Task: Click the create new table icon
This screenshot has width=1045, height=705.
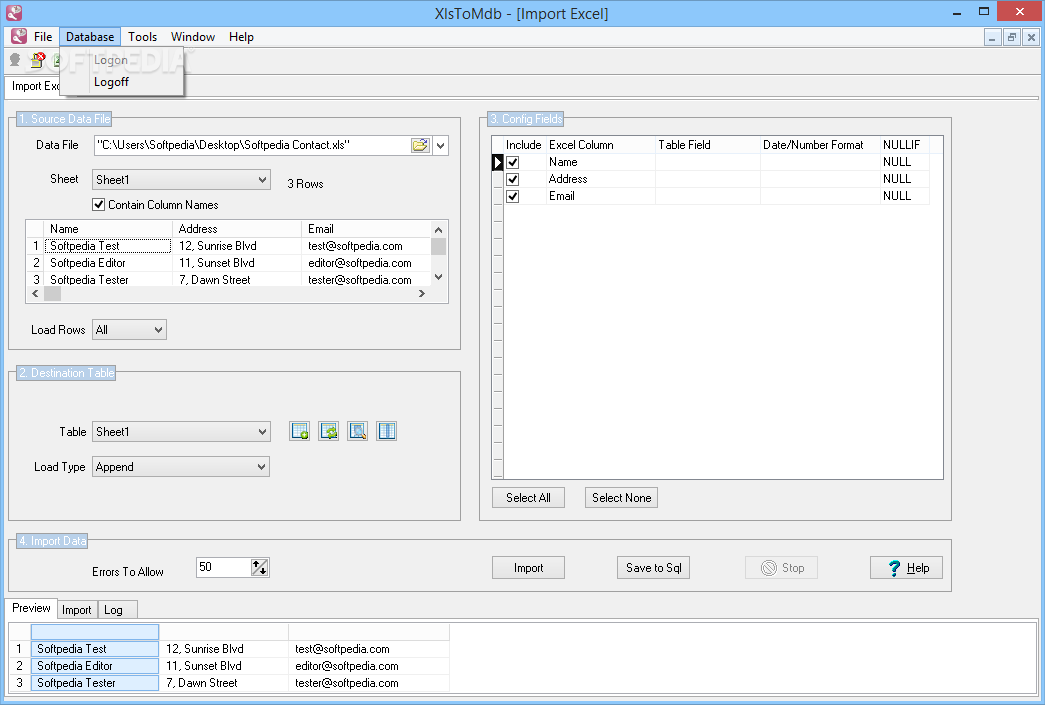Action: [x=300, y=431]
